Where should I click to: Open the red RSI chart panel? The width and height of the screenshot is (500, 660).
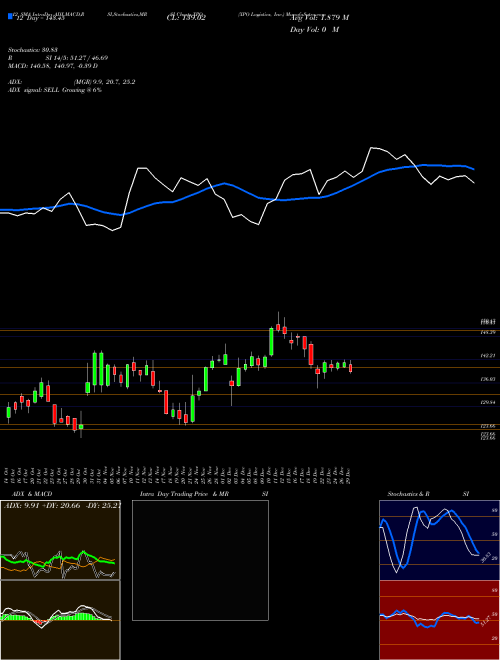(439, 620)
